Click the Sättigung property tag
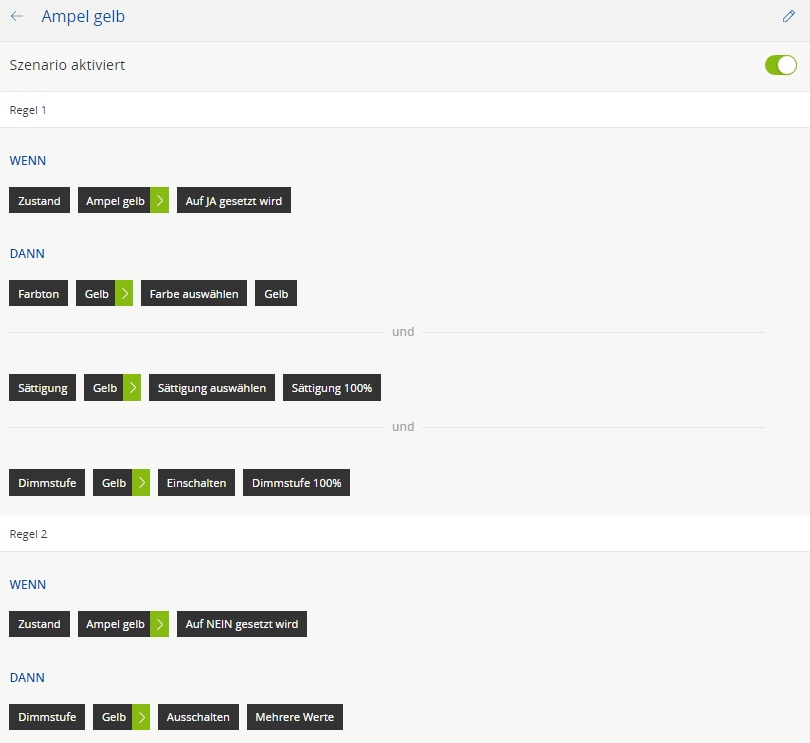Image resolution: width=810 pixels, height=743 pixels. pyautogui.click(x=43, y=388)
